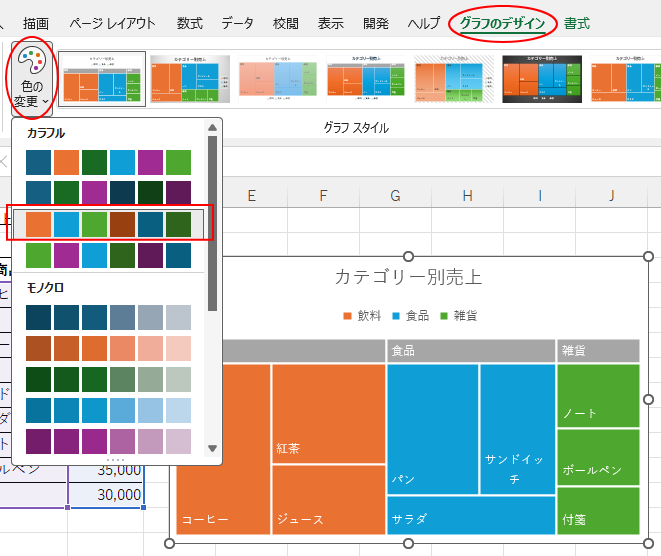Select the ボールペン treemap block
The width and height of the screenshot is (661, 556).
pos(598,457)
